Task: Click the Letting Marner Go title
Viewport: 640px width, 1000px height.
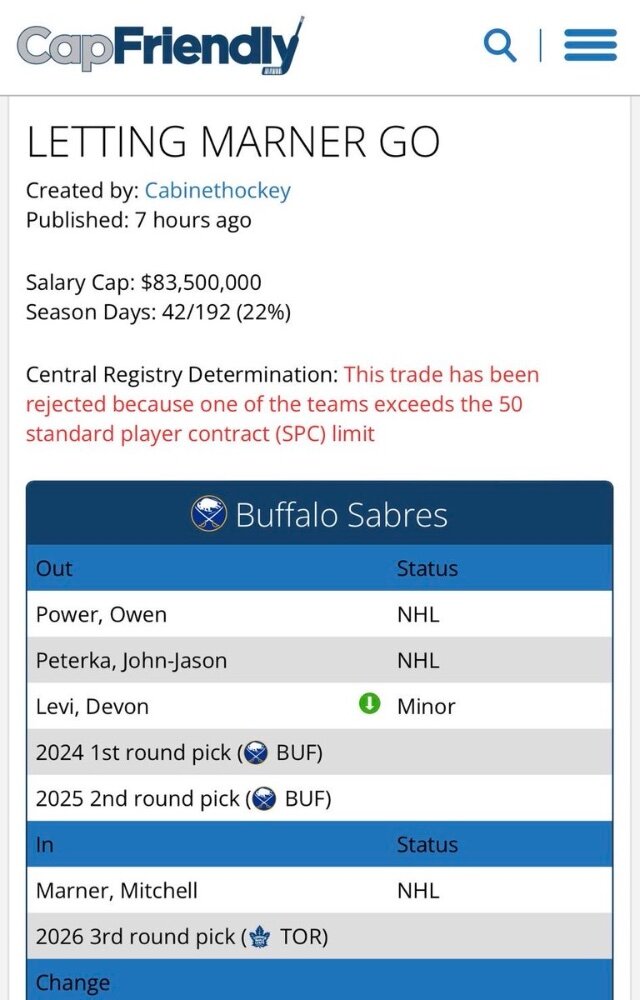Action: coord(233,142)
